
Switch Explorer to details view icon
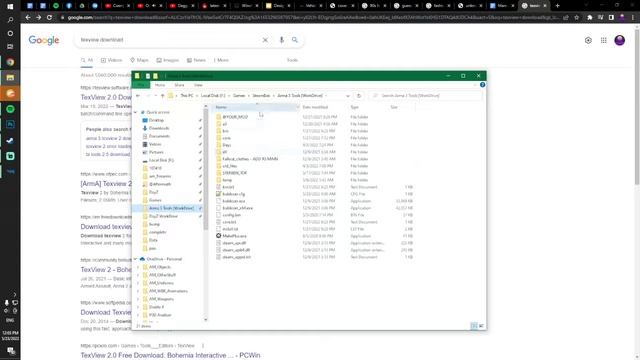pos(474,326)
